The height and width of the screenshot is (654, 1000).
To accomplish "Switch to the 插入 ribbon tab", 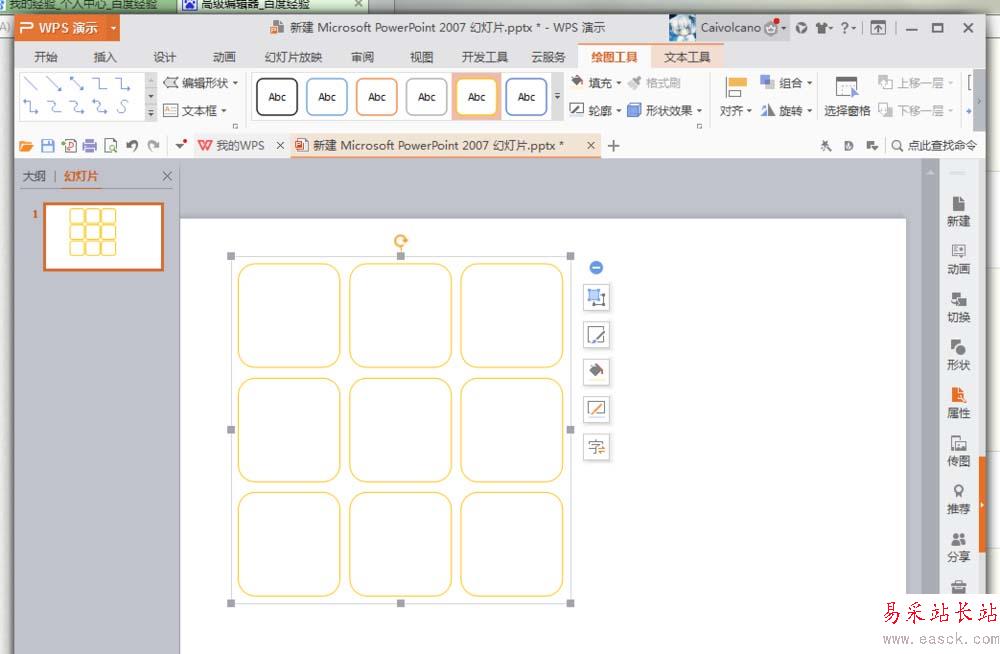I will pos(105,57).
